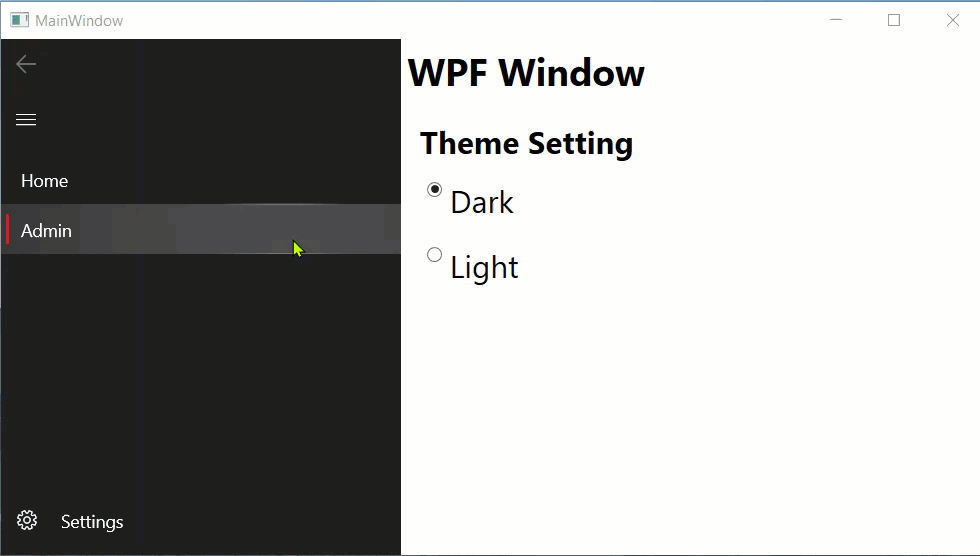Maximize the MainWindow window
The height and width of the screenshot is (556, 980).
tap(894, 20)
